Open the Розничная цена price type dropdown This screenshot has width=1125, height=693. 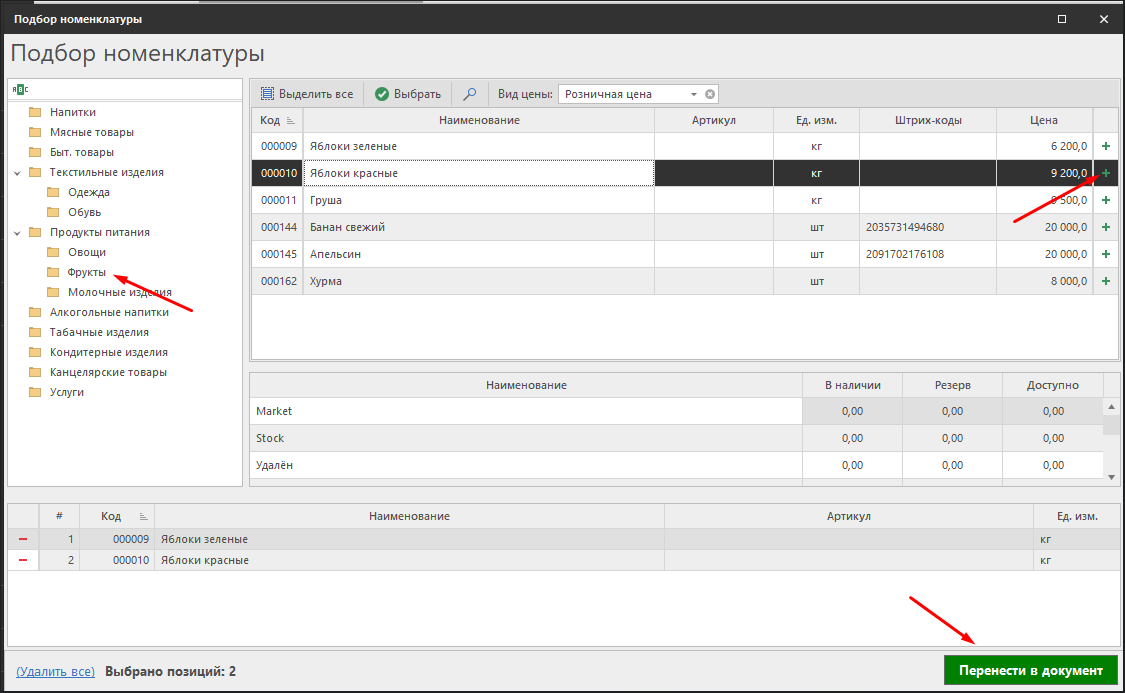click(693, 94)
